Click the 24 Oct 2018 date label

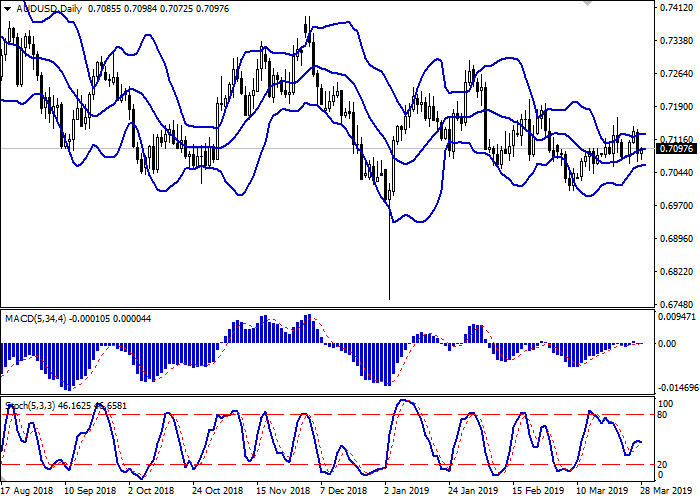(217, 492)
